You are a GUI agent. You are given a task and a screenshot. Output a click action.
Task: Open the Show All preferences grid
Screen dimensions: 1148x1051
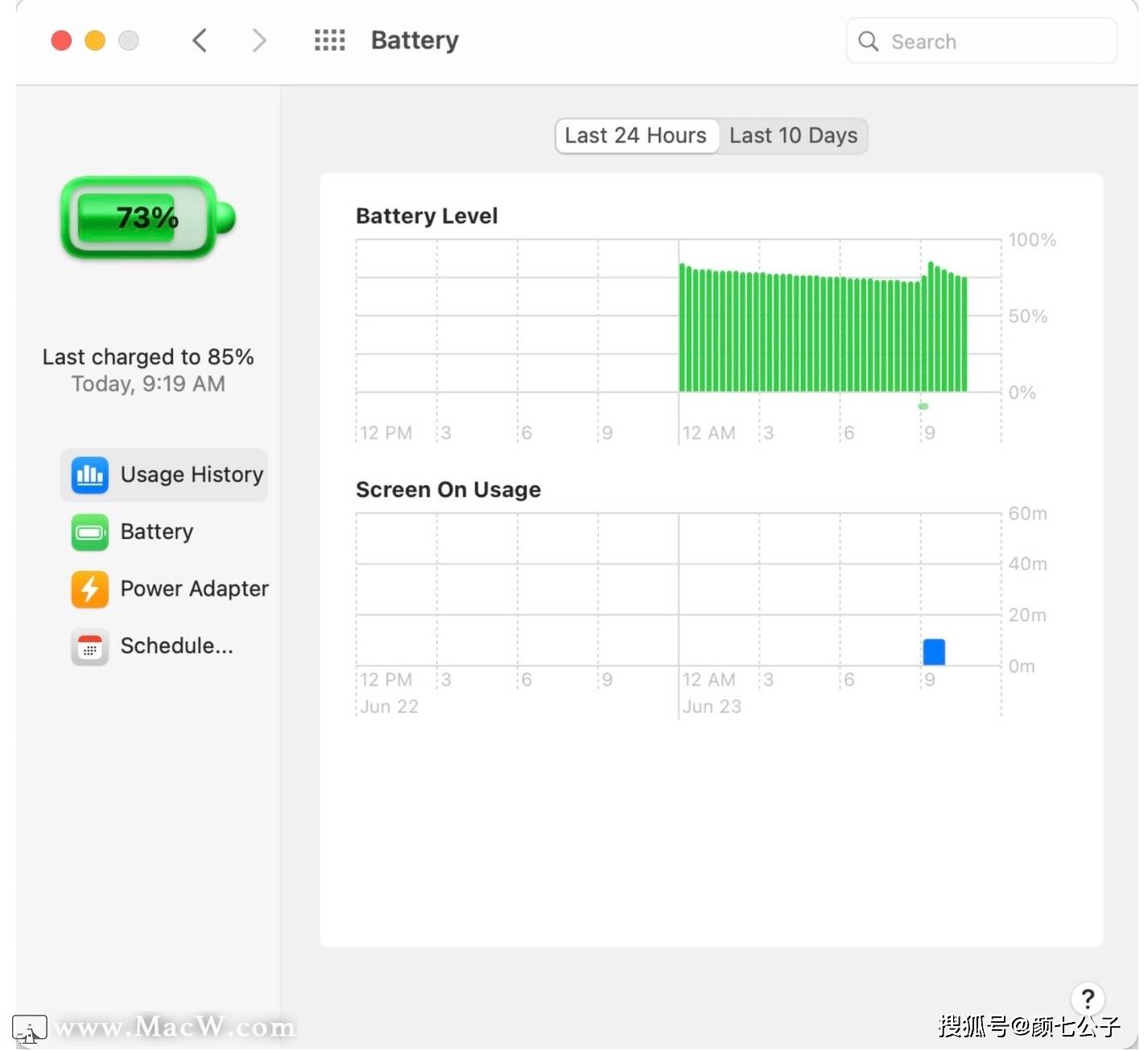tap(329, 40)
